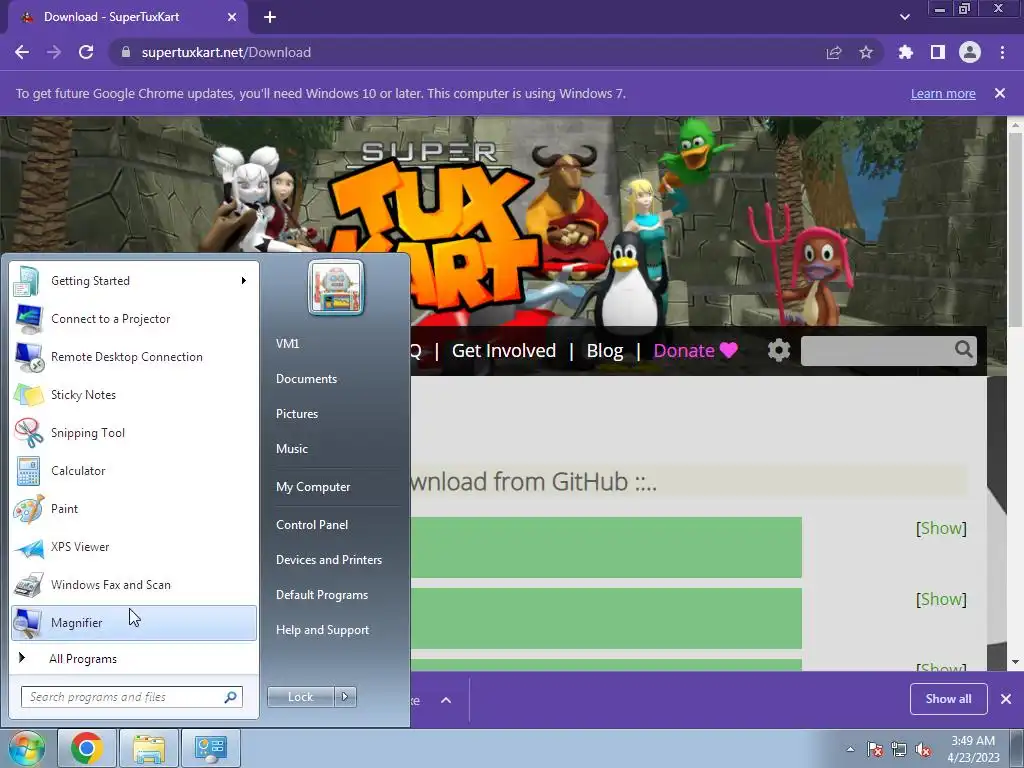Open Windows Explorer folder taskbar icon

coord(149,748)
